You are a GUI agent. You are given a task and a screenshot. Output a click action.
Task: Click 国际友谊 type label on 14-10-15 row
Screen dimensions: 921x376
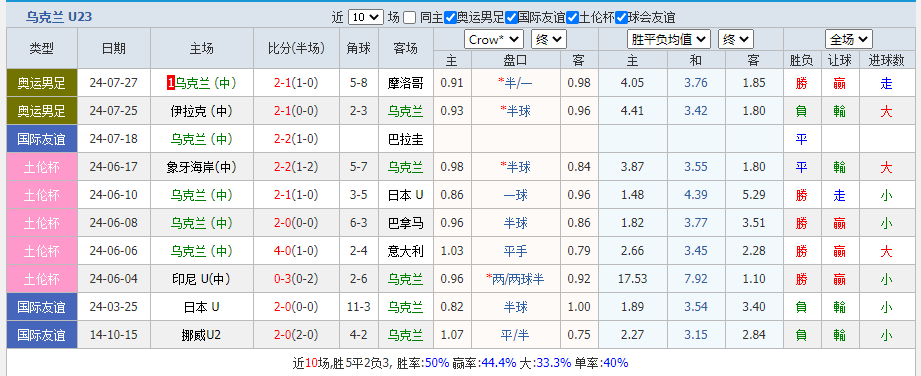42,335
